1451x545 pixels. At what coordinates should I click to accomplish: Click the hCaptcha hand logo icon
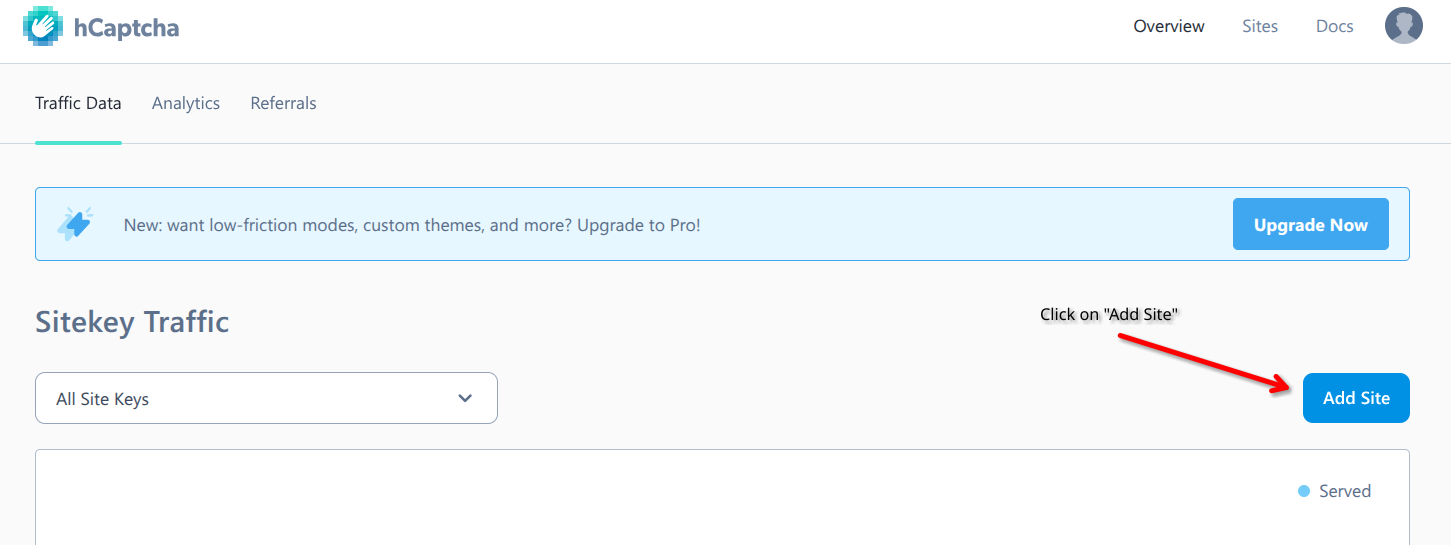[x=42, y=27]
